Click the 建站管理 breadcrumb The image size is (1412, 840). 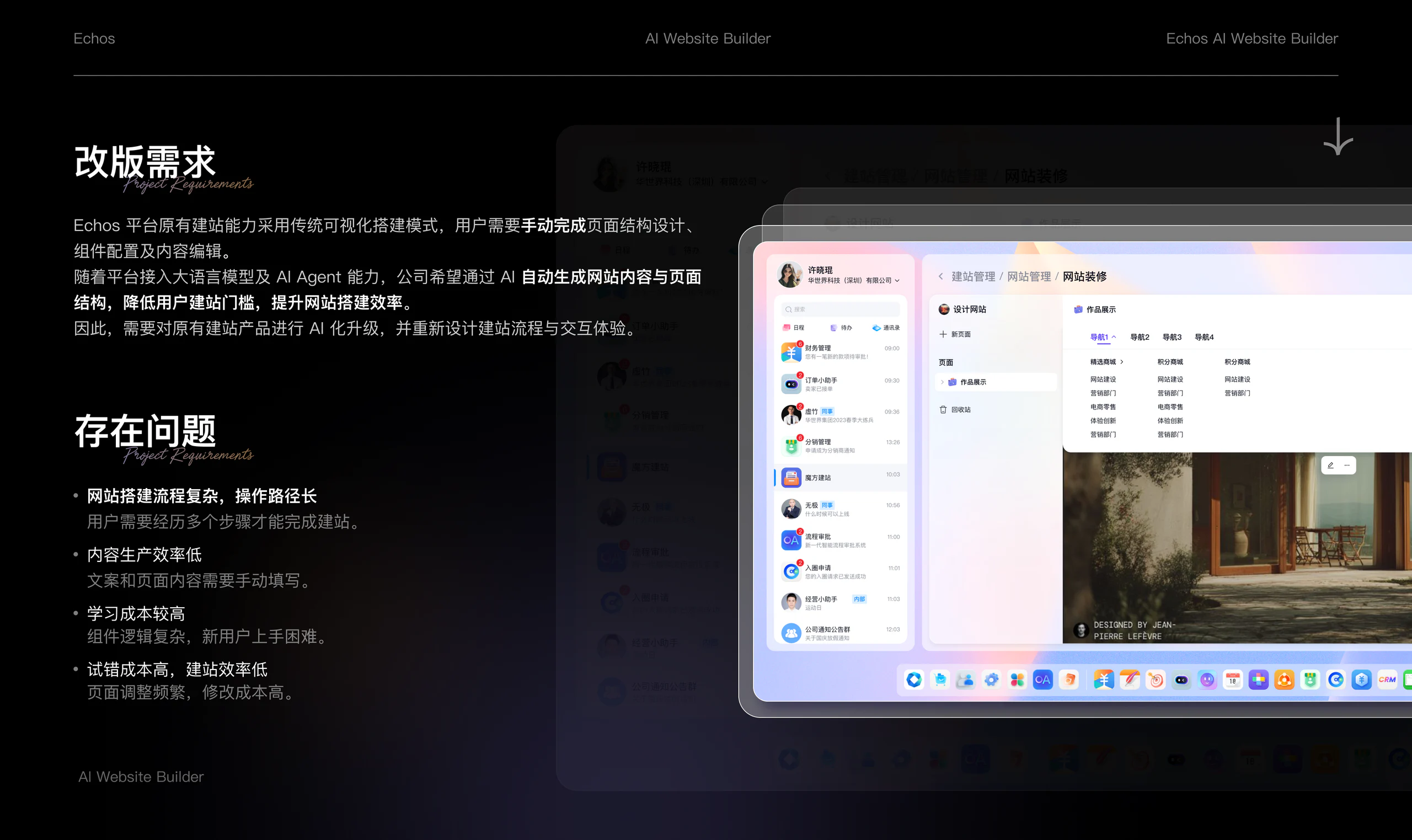point(974,276)
